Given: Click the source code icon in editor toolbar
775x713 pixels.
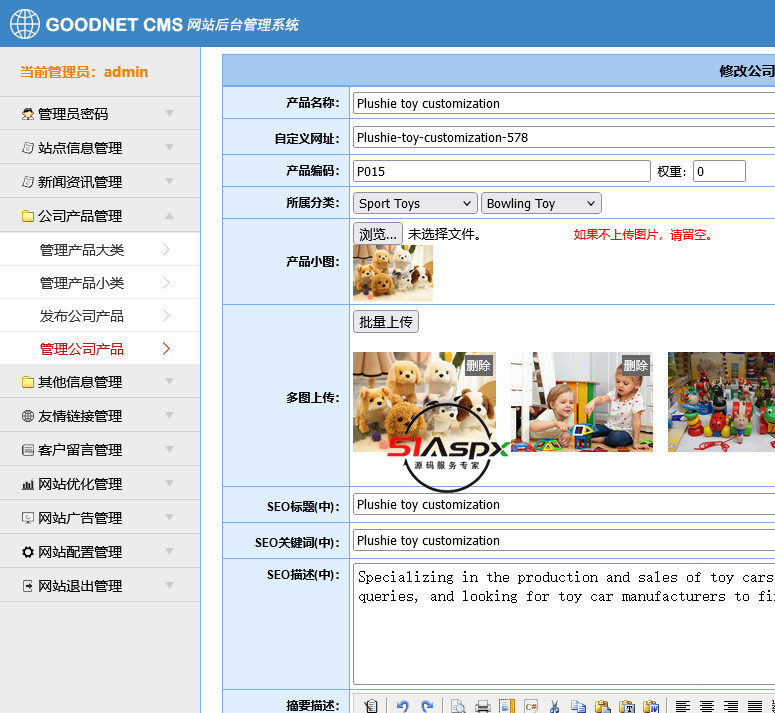Looking at the screenshot, I should (x=370, y=706).
